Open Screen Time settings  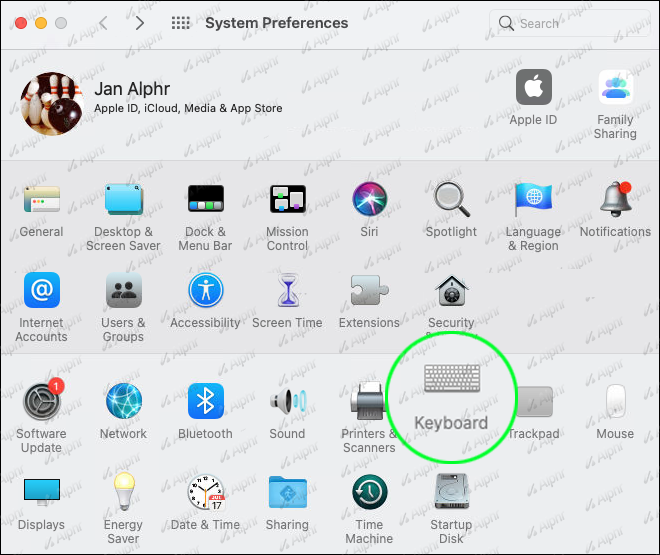tap(288, 290)
